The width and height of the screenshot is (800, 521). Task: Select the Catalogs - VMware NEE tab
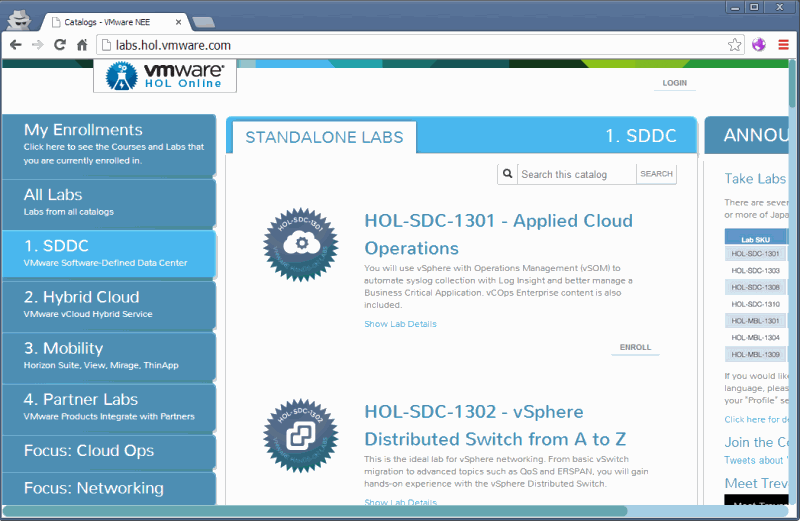115,22
